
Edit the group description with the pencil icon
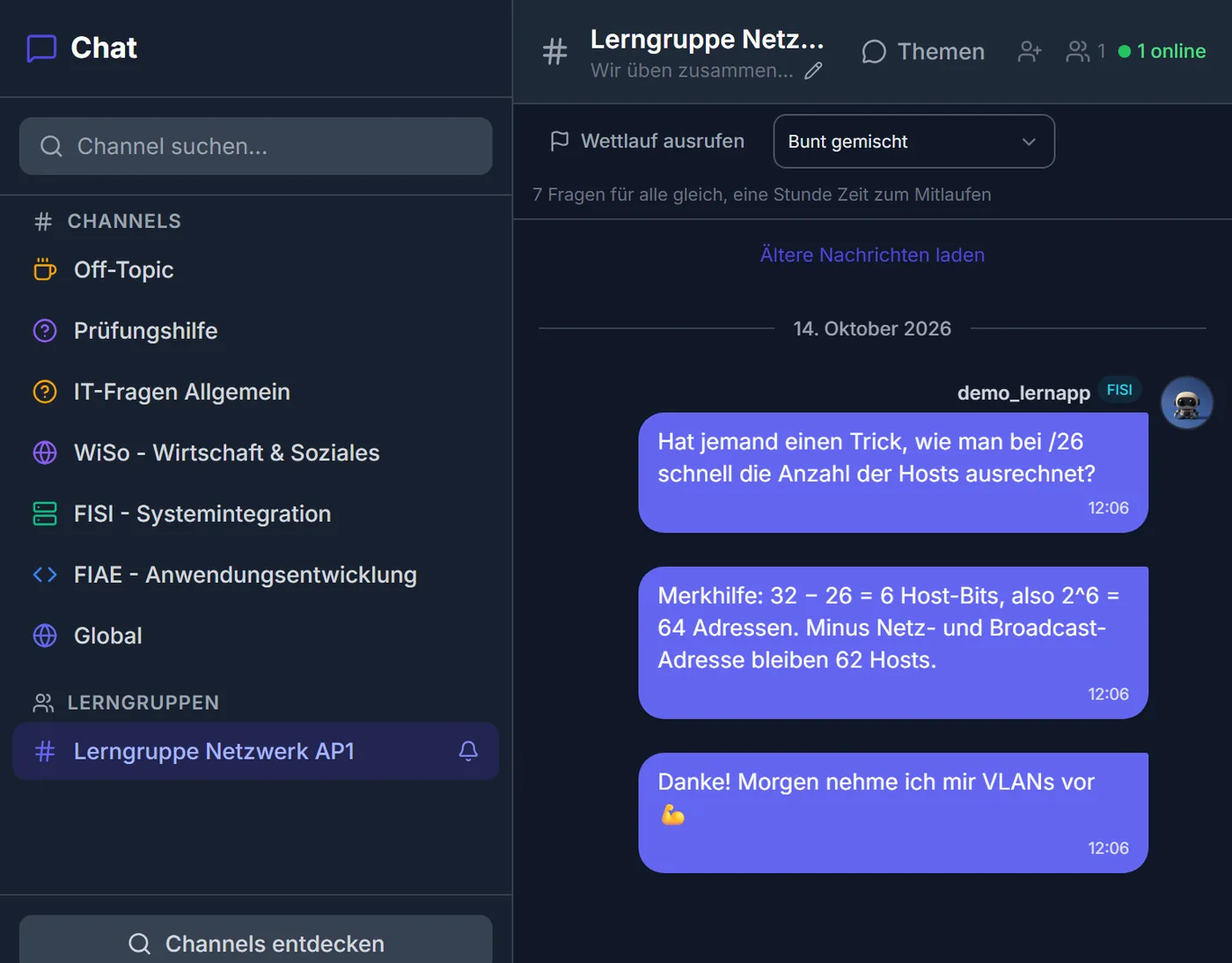pyautogui.click(x=814, y=70)
